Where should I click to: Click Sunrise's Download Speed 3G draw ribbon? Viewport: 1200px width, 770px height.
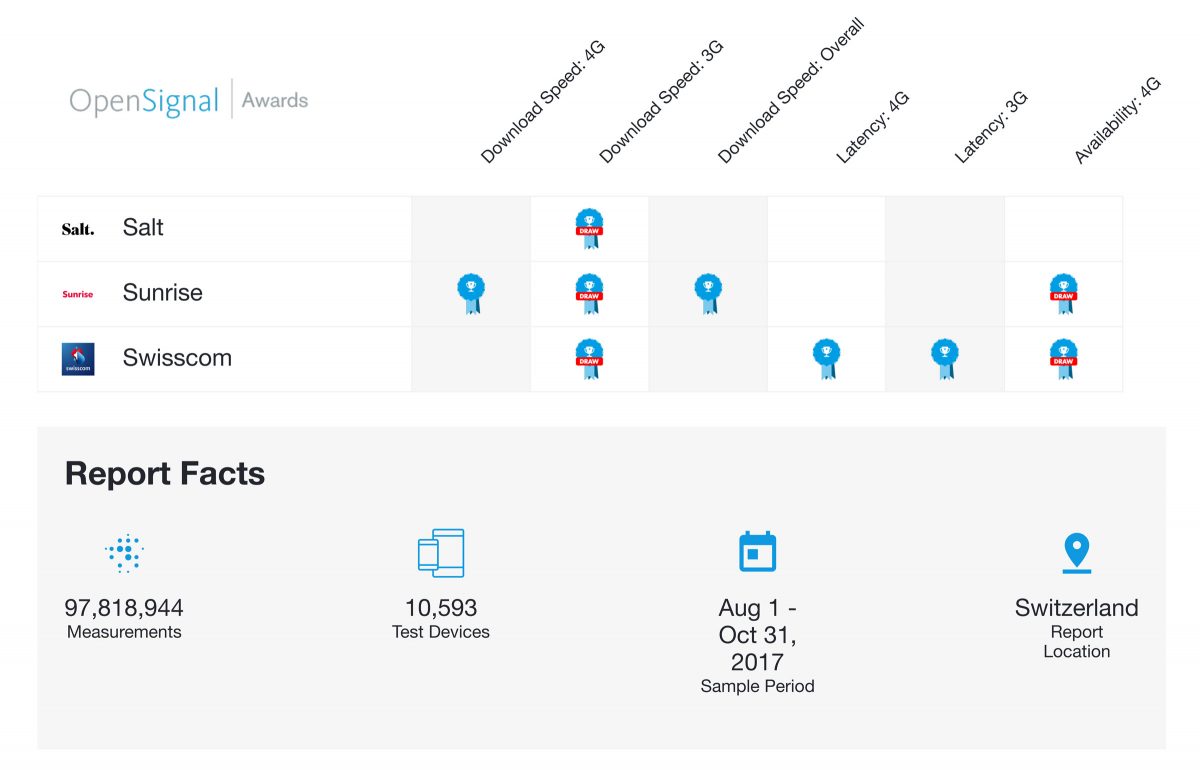pyautogui.click(x=589, y=293)
